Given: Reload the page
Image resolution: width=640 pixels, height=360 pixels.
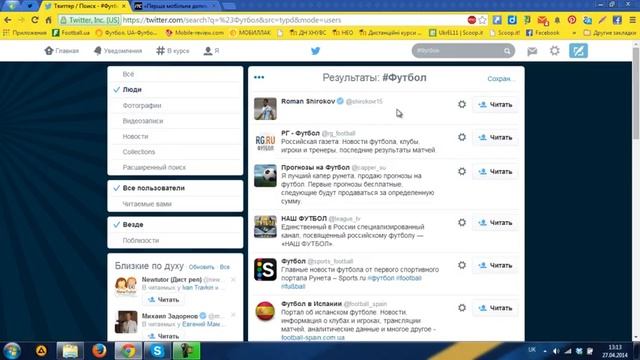Looking at the screenshot, I should pyautogui.click(x=35, y=20).
